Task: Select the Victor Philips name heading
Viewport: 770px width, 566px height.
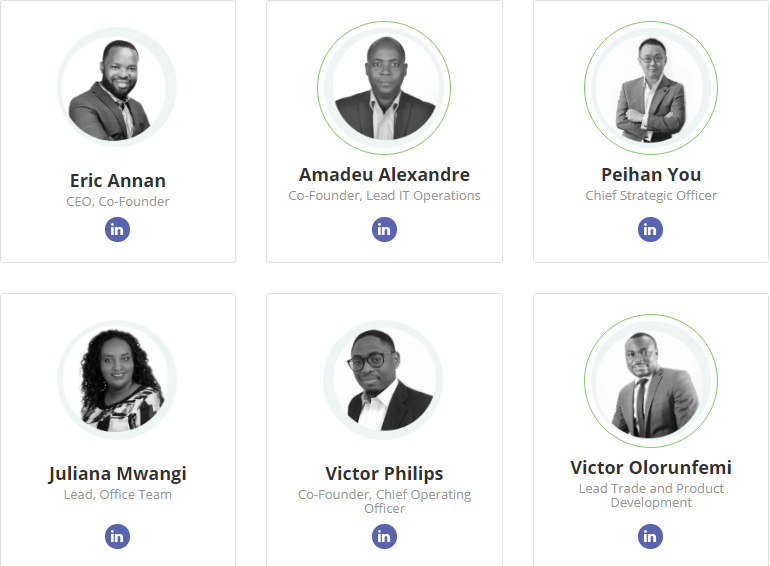Action: click(385, 474)
